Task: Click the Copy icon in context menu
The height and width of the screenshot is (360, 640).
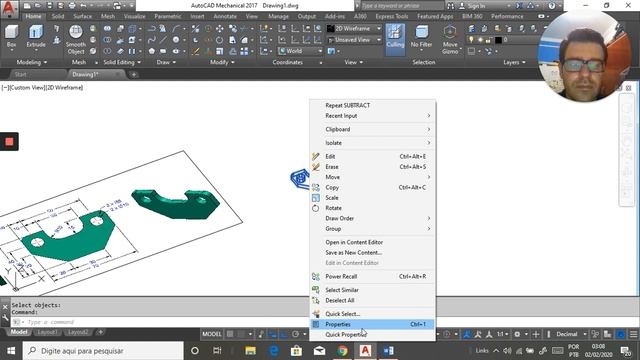Action: (x=316, y=187)
